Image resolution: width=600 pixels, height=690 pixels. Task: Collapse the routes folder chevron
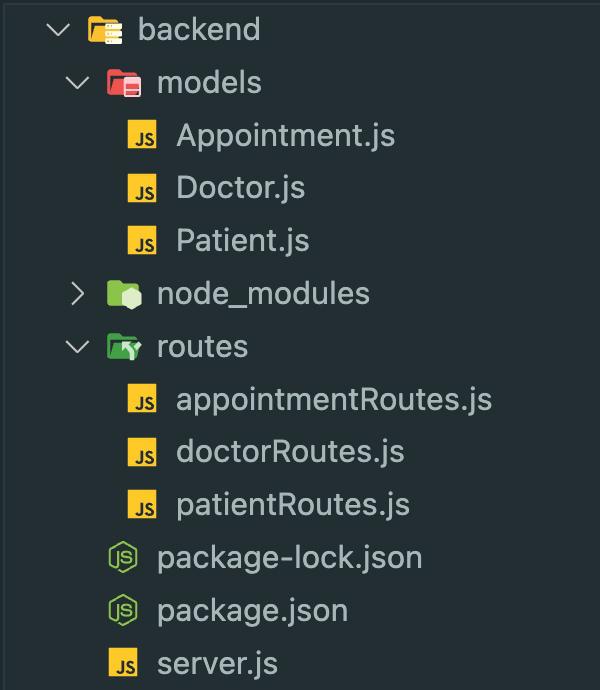(78, 347)
